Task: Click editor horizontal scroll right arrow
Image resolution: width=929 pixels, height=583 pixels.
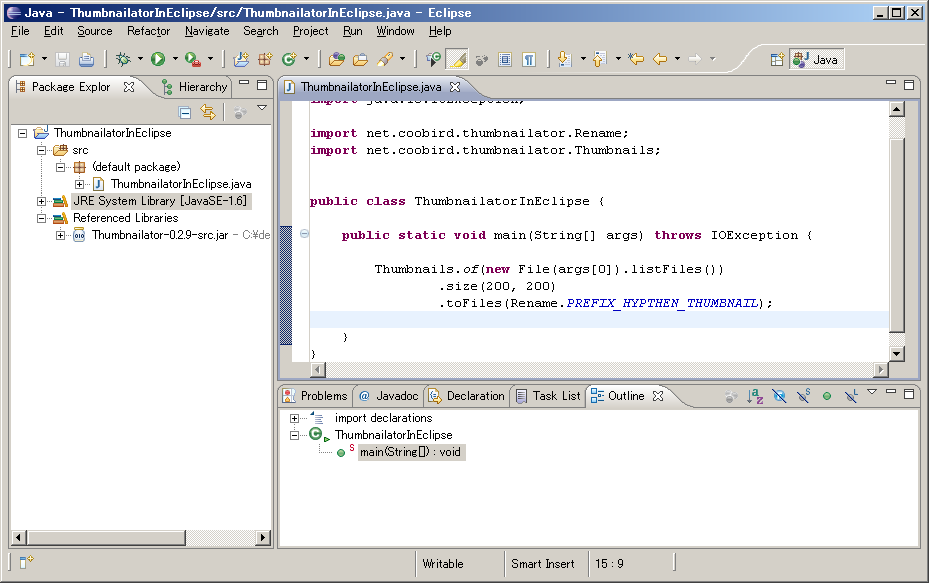Action: point(881,370)
